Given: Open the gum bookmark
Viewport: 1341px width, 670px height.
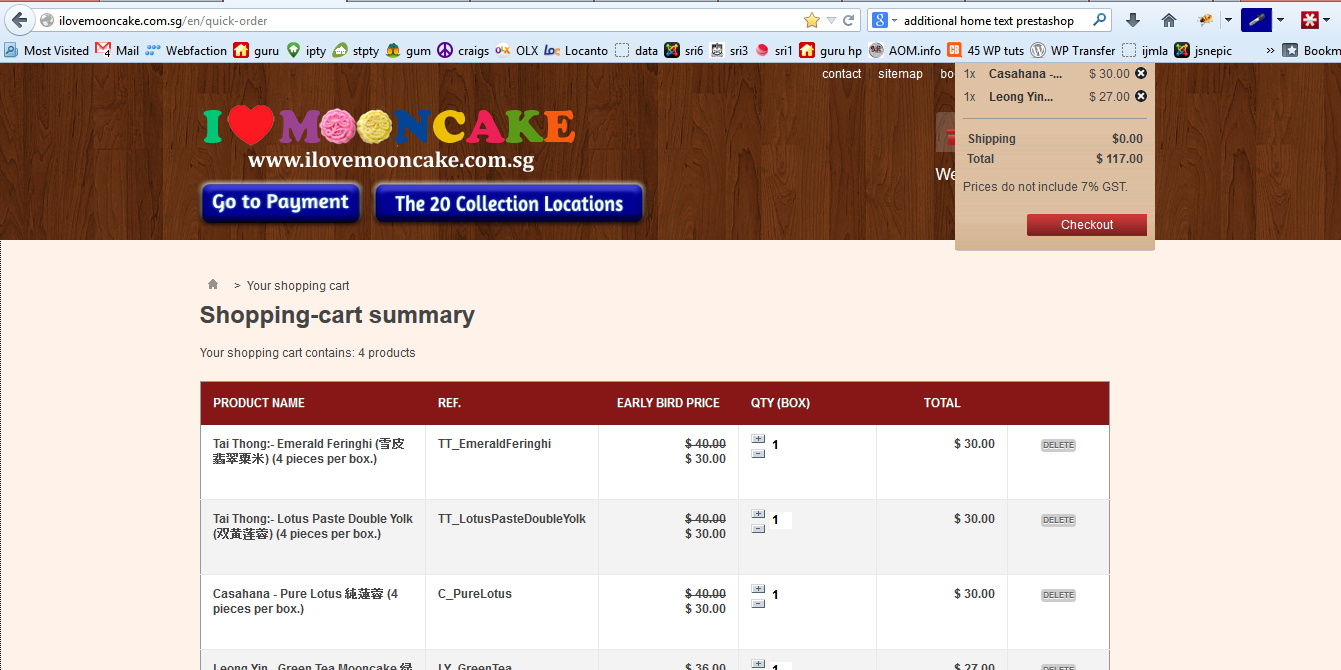Looking at the screenshot, I should click(408, 50).
